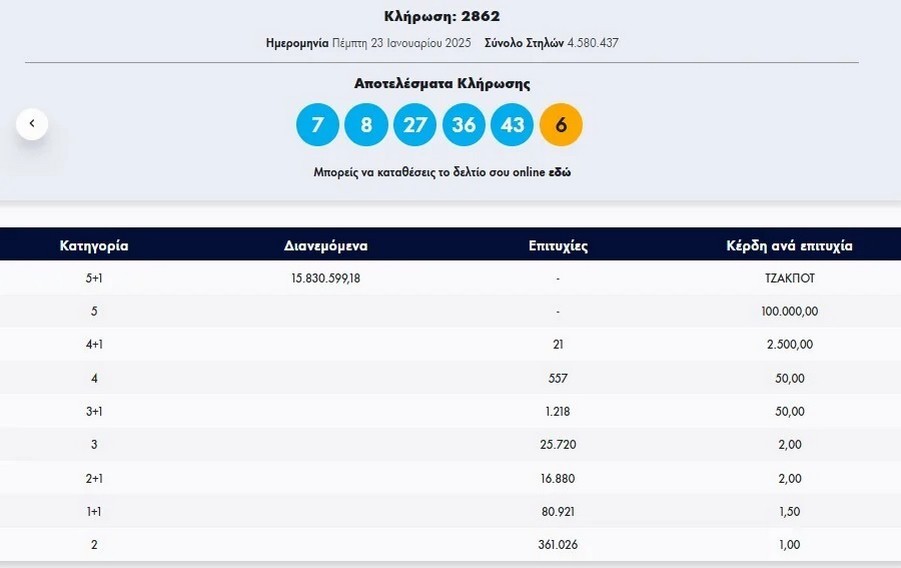Screen dimensions: 901x568
Task: Click the 100.000,00 prize value
Action: (x=789, y=311)
